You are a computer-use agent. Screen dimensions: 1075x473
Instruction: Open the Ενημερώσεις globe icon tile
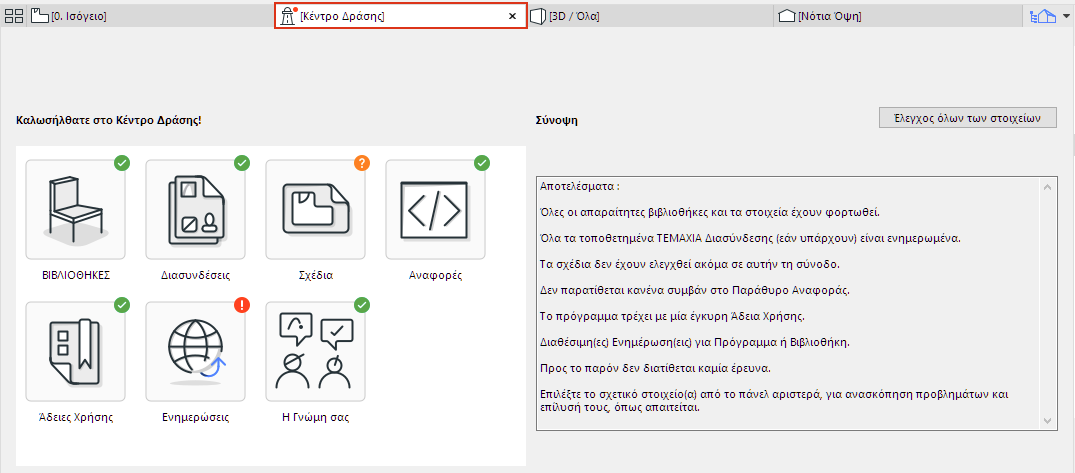[x=195, y=351]
